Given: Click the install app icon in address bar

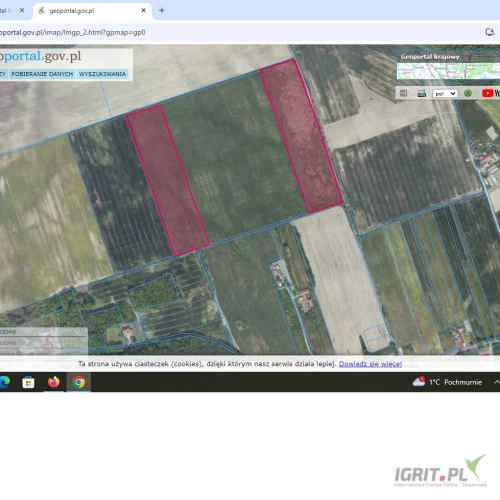Looking at the screenshot, I should (489, 32).
